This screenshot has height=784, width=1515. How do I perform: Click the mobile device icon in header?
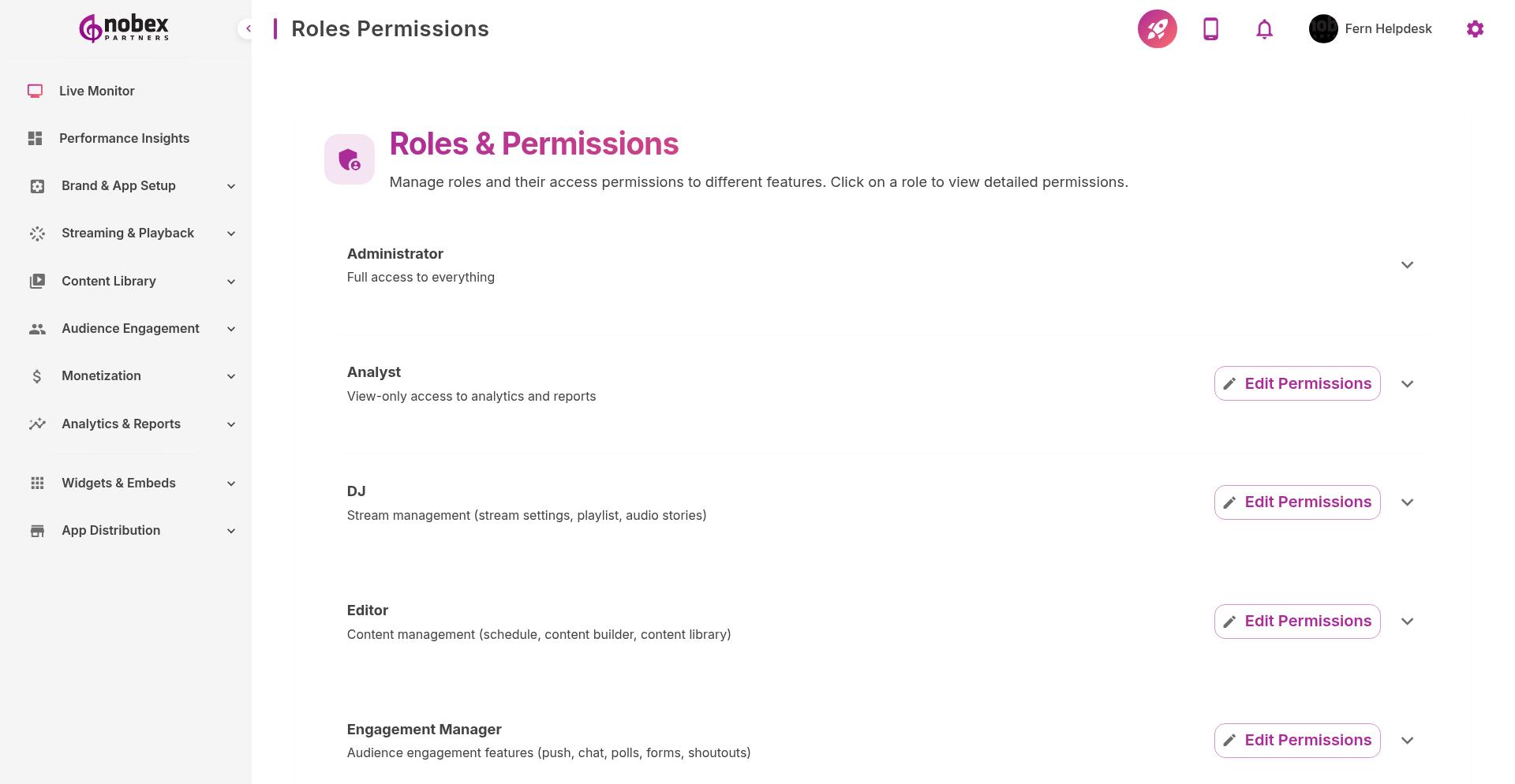coord(1210,28)
